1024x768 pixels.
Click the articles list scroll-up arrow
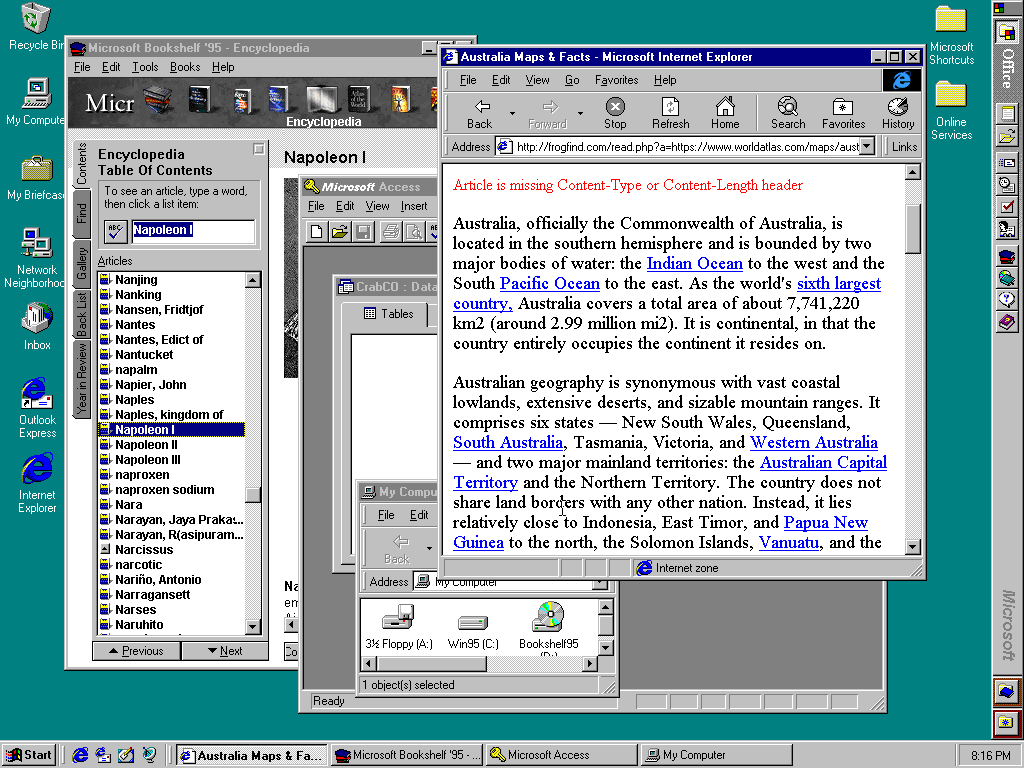(253, 280)
